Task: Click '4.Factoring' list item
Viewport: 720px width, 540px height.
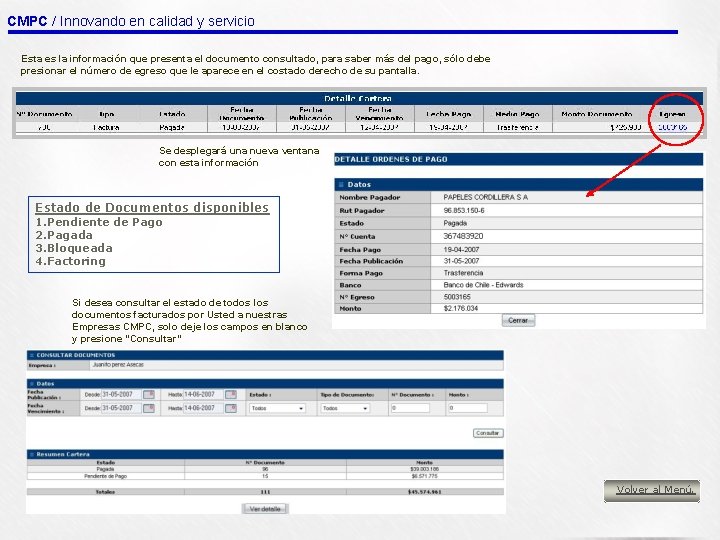Action: coord(71,261)
